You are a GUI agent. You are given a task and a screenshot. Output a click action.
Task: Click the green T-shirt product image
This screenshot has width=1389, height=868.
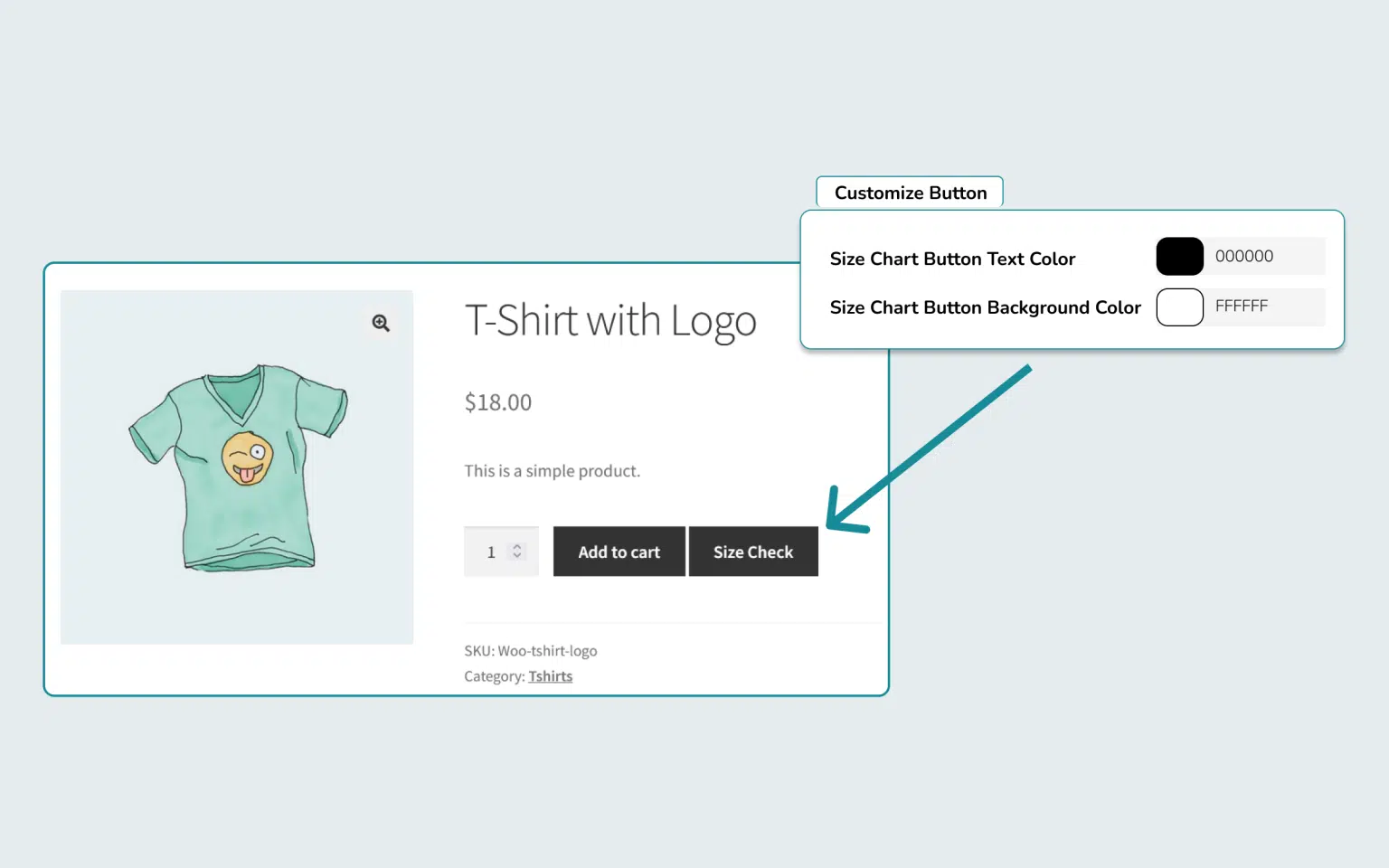pos(238,467)
